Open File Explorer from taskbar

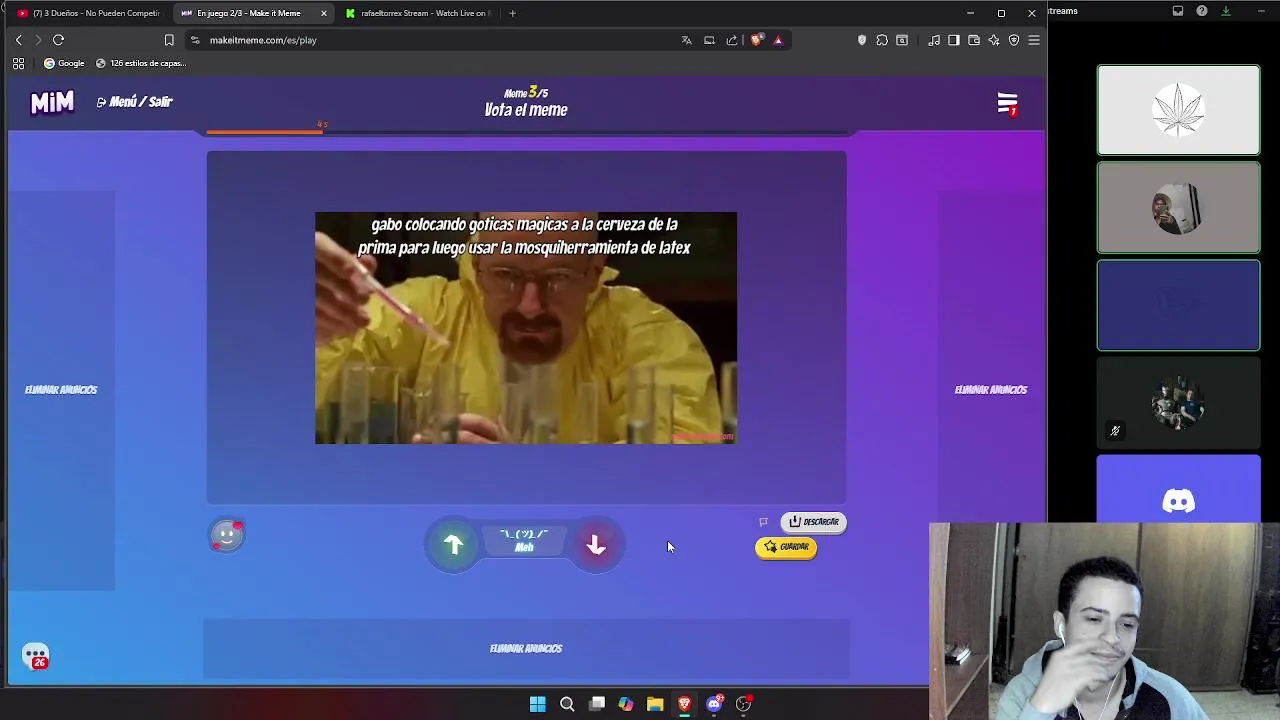point(655,704)
